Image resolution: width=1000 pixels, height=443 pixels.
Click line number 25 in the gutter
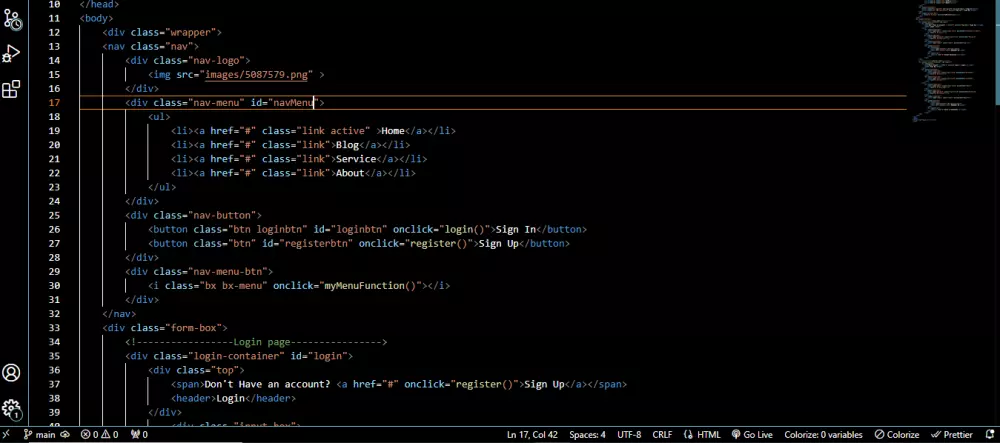coord(54,215)
